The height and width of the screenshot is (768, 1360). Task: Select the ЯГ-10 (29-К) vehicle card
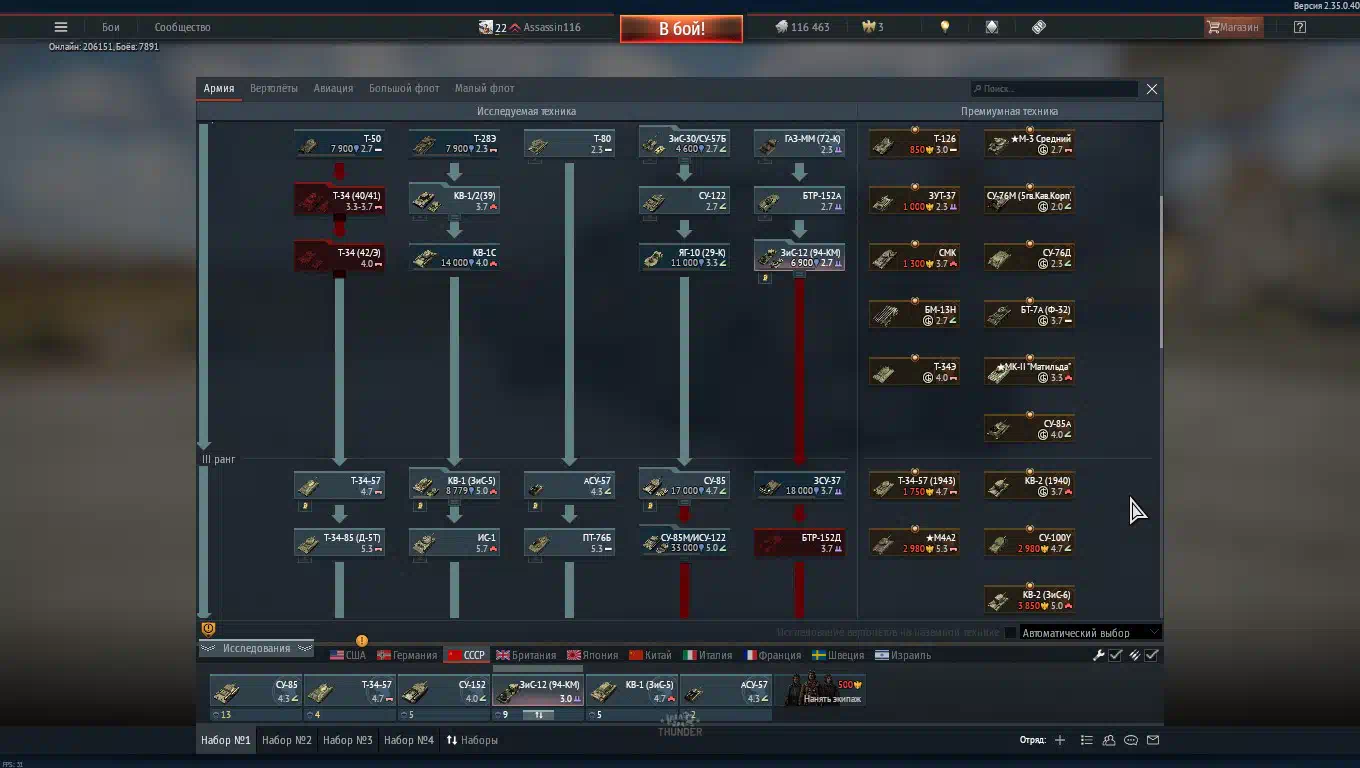pos(684,257)
